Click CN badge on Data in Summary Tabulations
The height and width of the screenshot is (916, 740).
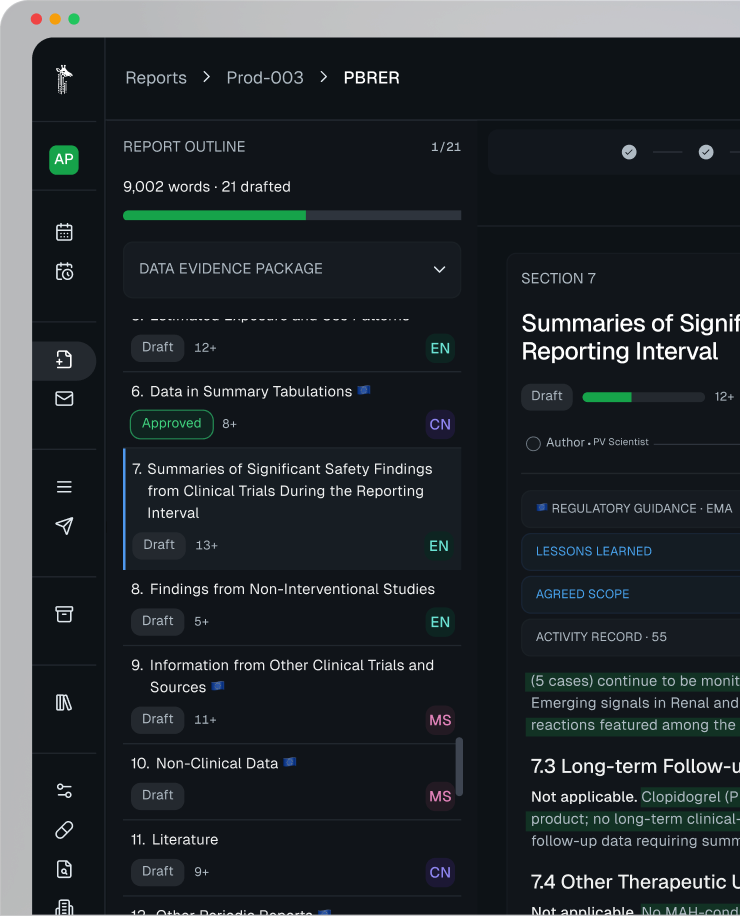440,425
